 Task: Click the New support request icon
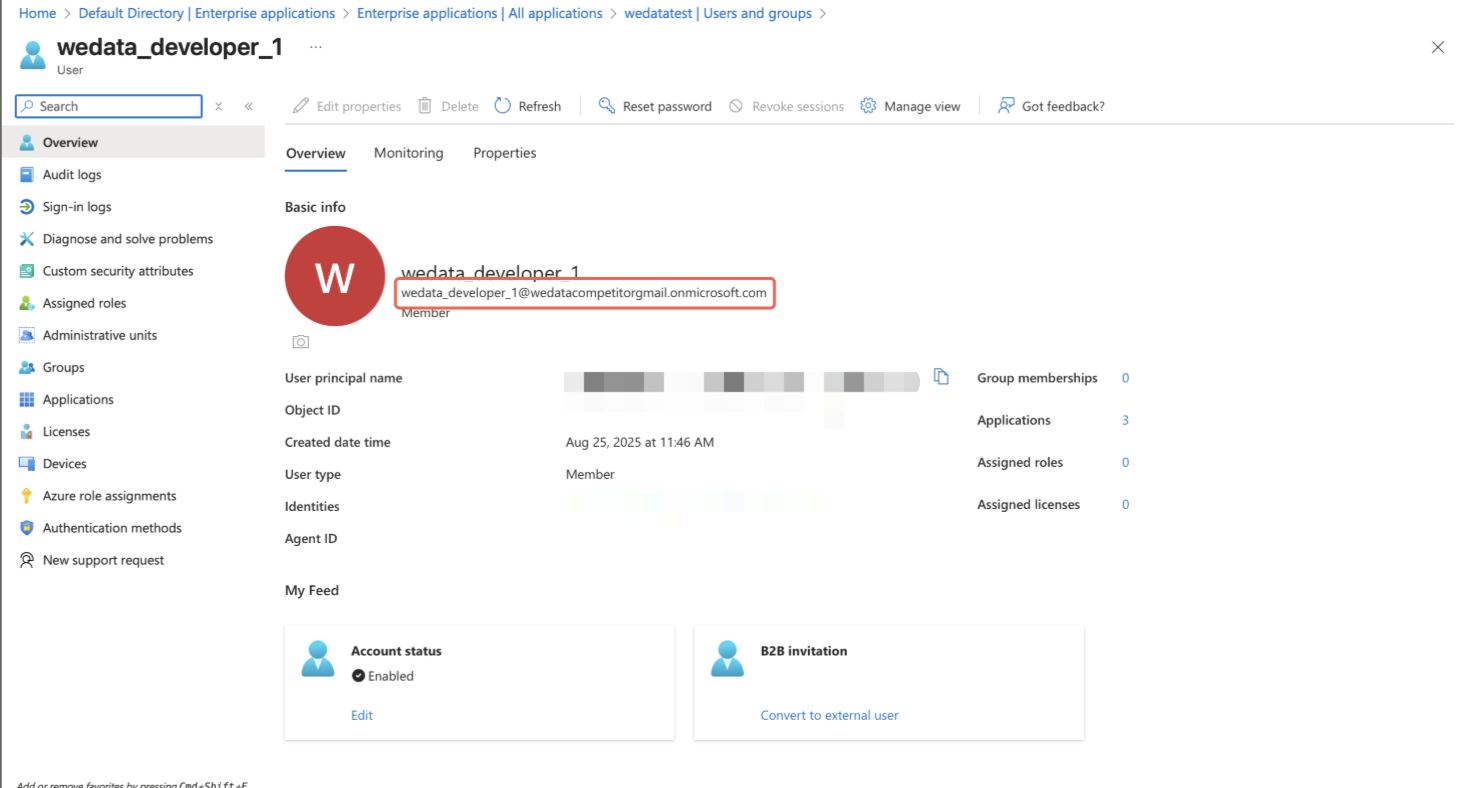[27, 560]
